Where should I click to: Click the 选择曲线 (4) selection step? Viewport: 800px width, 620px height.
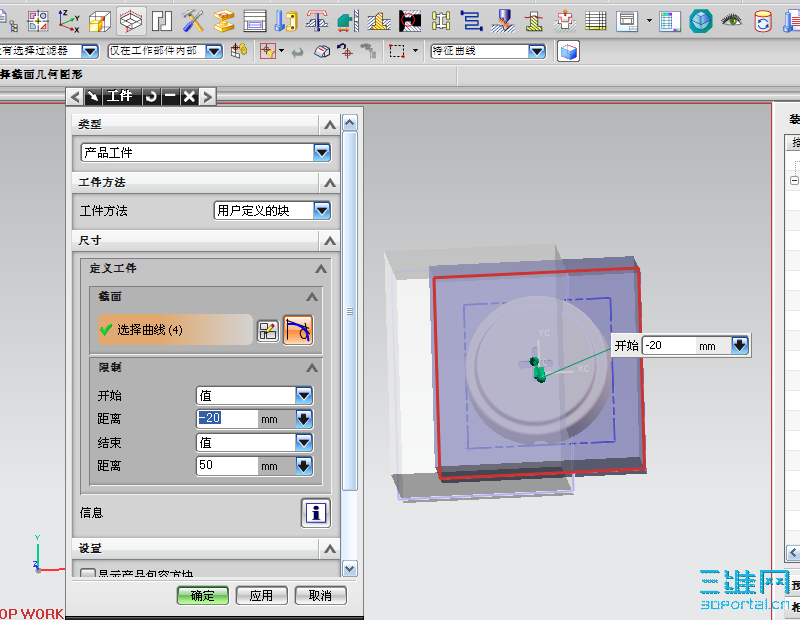point(175,330)
